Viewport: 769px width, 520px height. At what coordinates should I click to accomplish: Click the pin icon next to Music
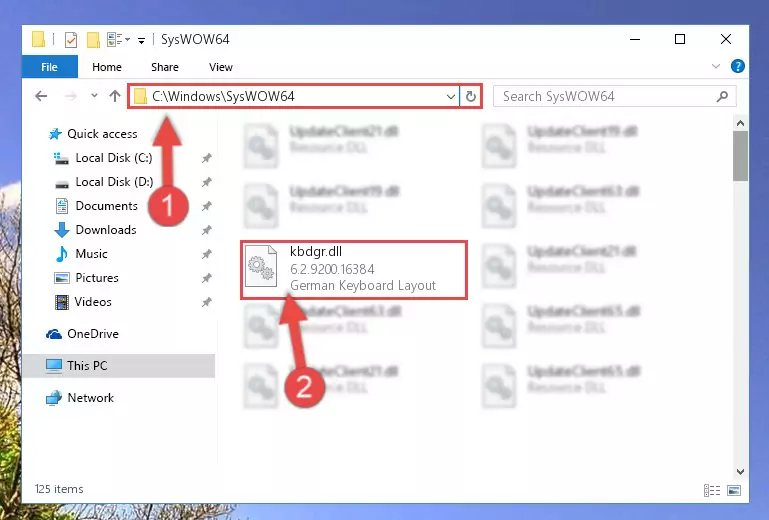click(206, 254)
